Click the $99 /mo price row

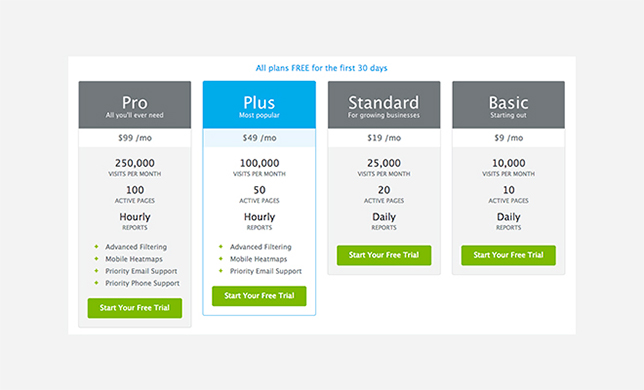pyautogui.click(x=135, y=138)
